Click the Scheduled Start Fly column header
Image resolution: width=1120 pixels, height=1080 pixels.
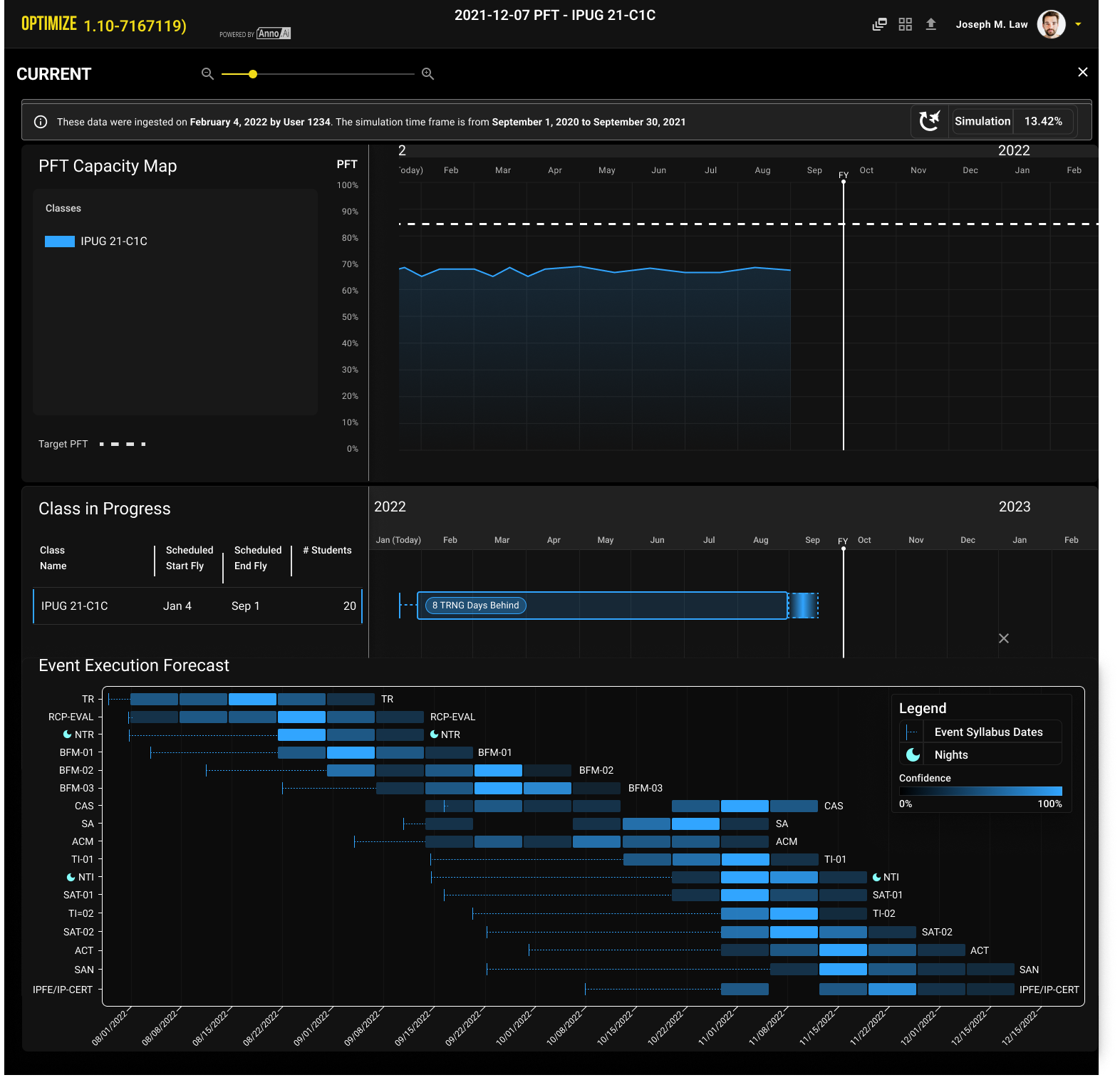pos(189,558)
